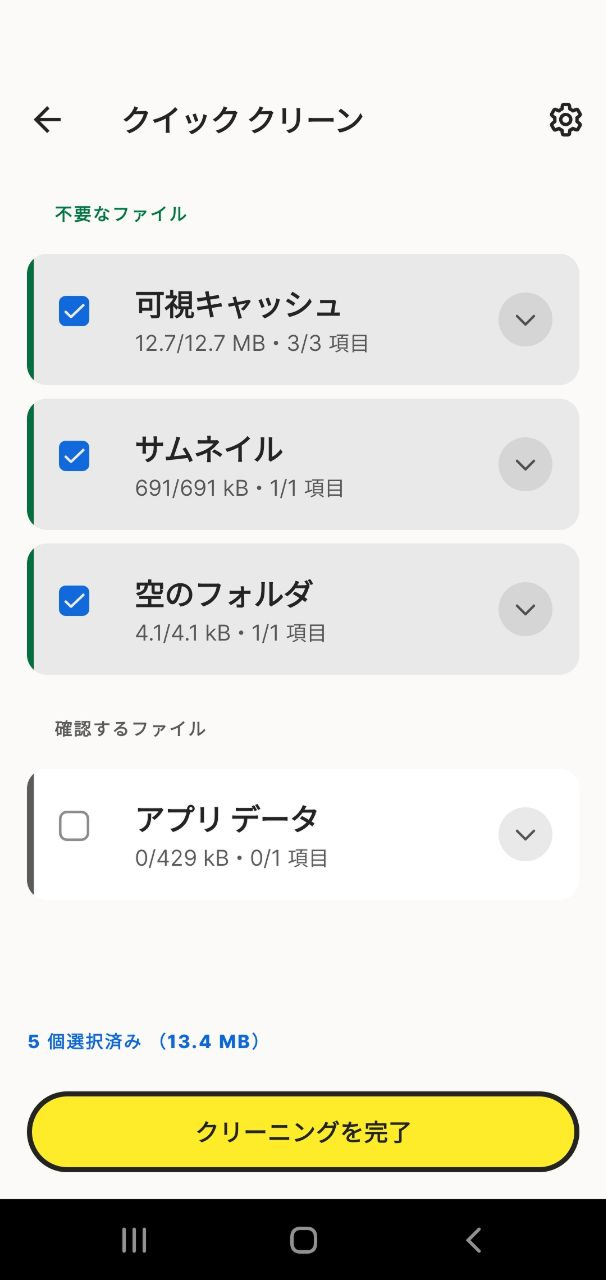Expand the サムネイル item chevron

[525, 464]
